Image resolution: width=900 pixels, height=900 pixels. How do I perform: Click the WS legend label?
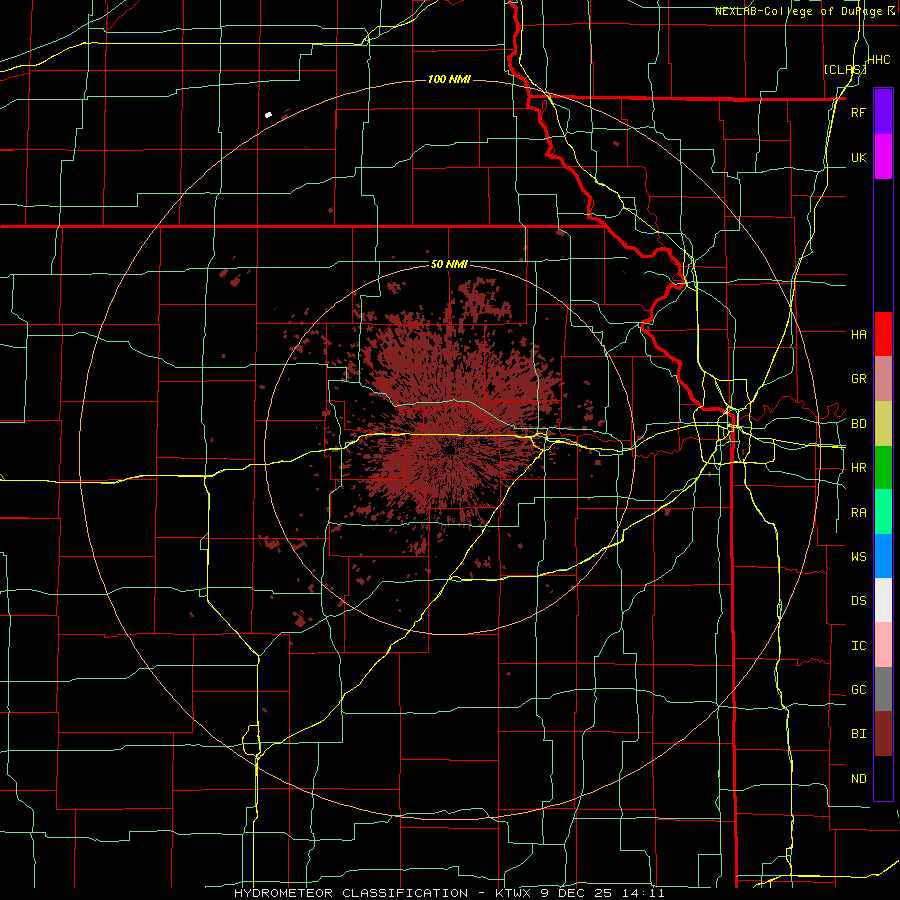[858, 556]
